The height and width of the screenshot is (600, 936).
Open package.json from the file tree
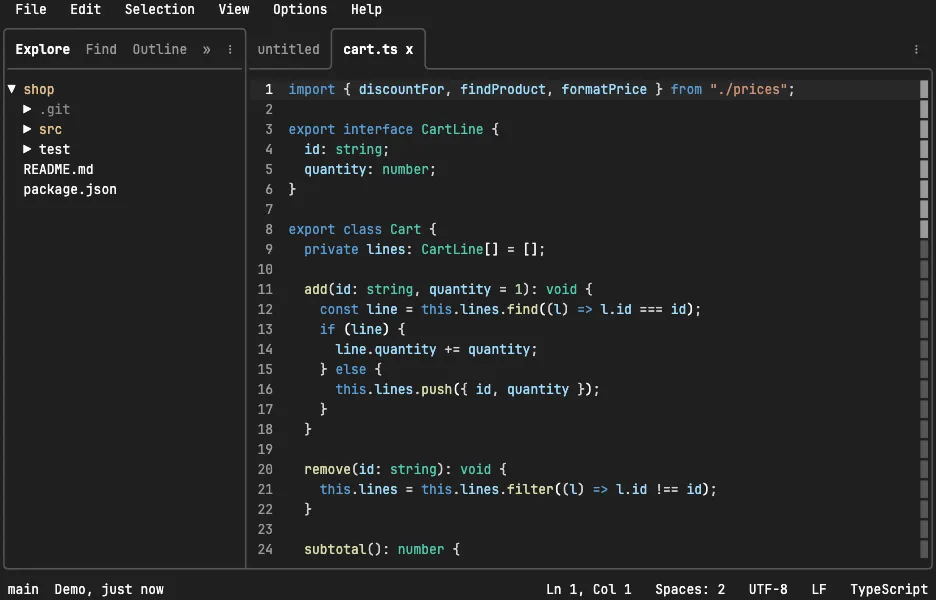(x=70, y=189)
